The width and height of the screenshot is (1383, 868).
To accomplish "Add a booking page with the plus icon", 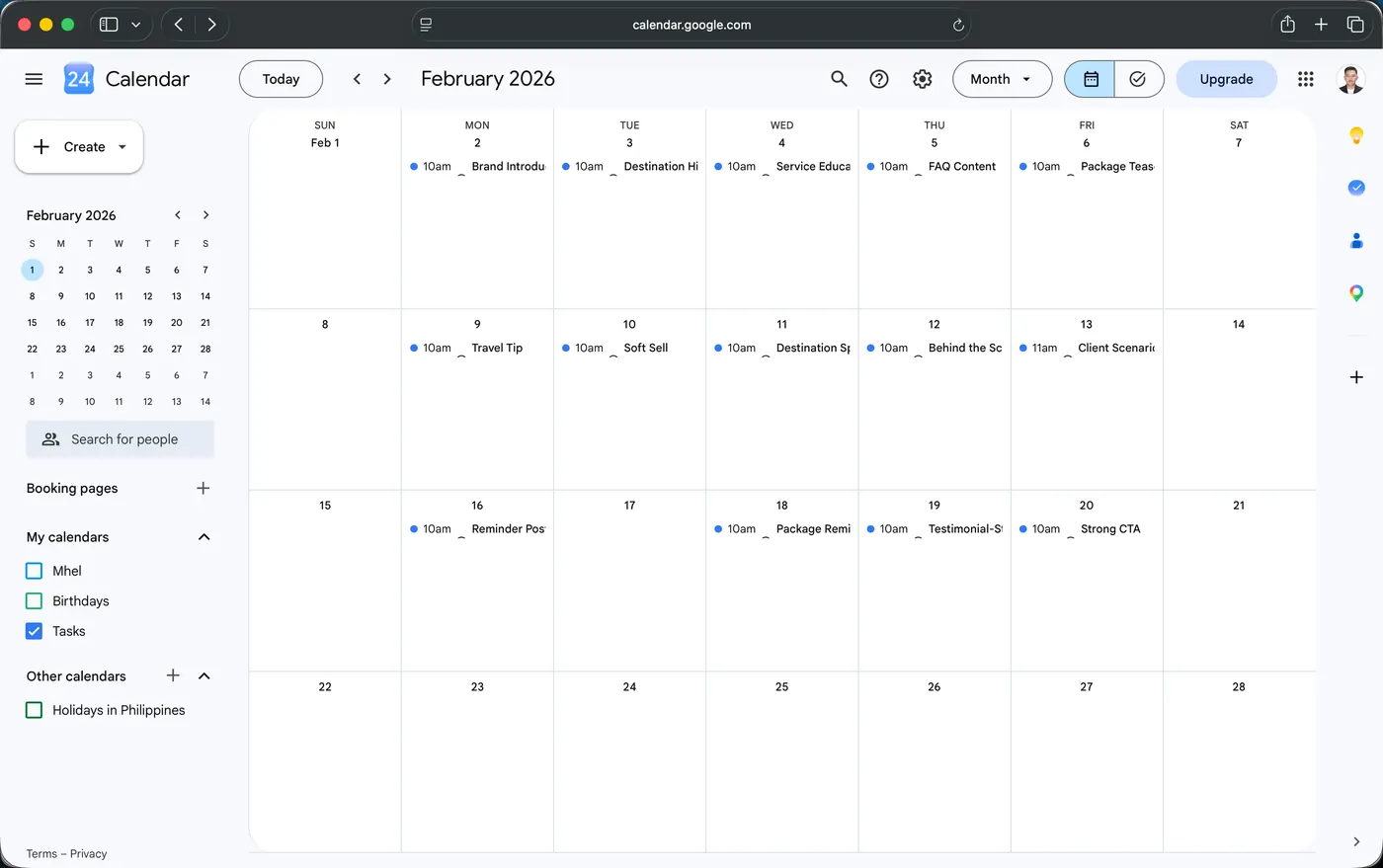I will 203,488.
